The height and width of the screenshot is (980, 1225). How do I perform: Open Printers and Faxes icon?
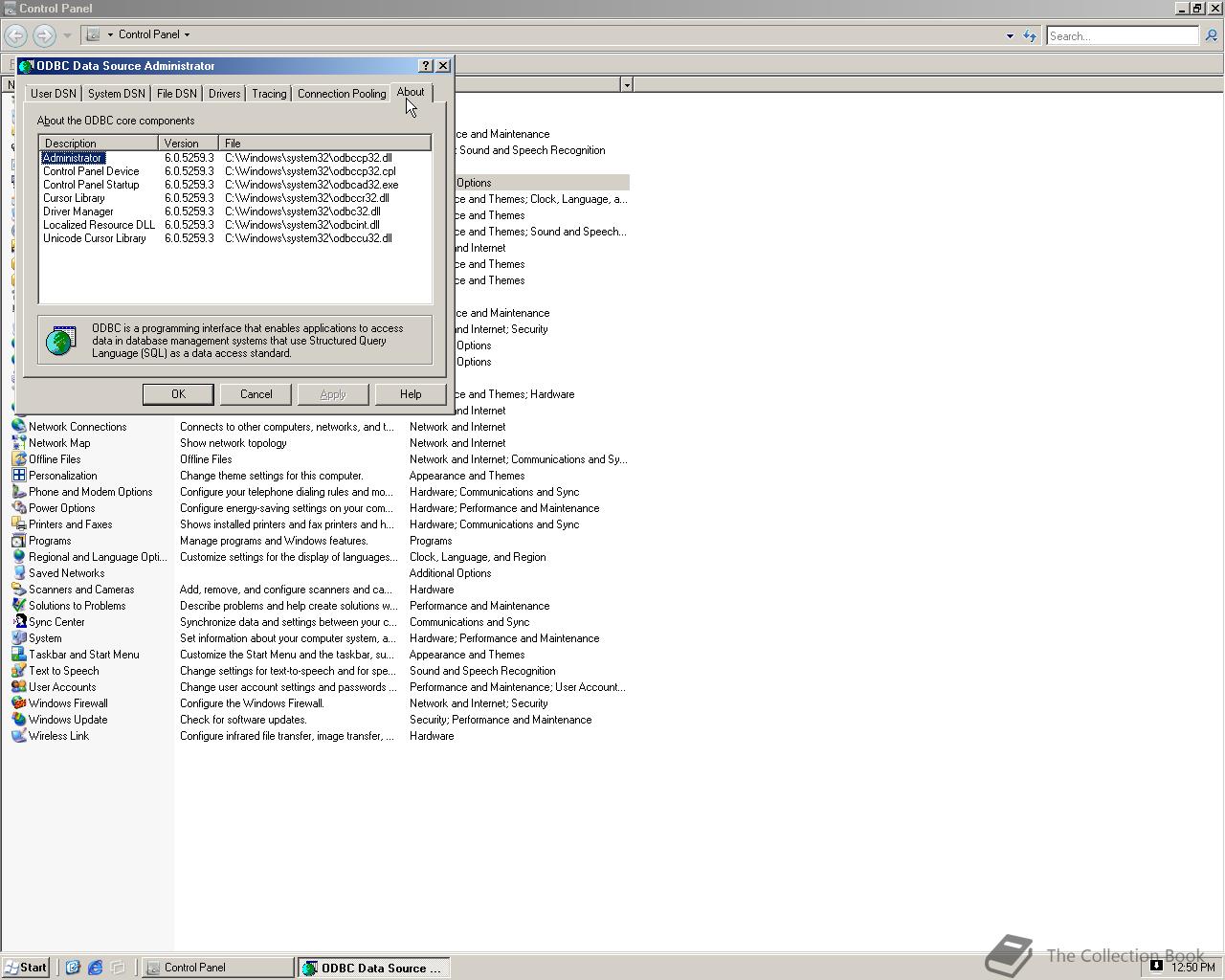click(18, 524)
